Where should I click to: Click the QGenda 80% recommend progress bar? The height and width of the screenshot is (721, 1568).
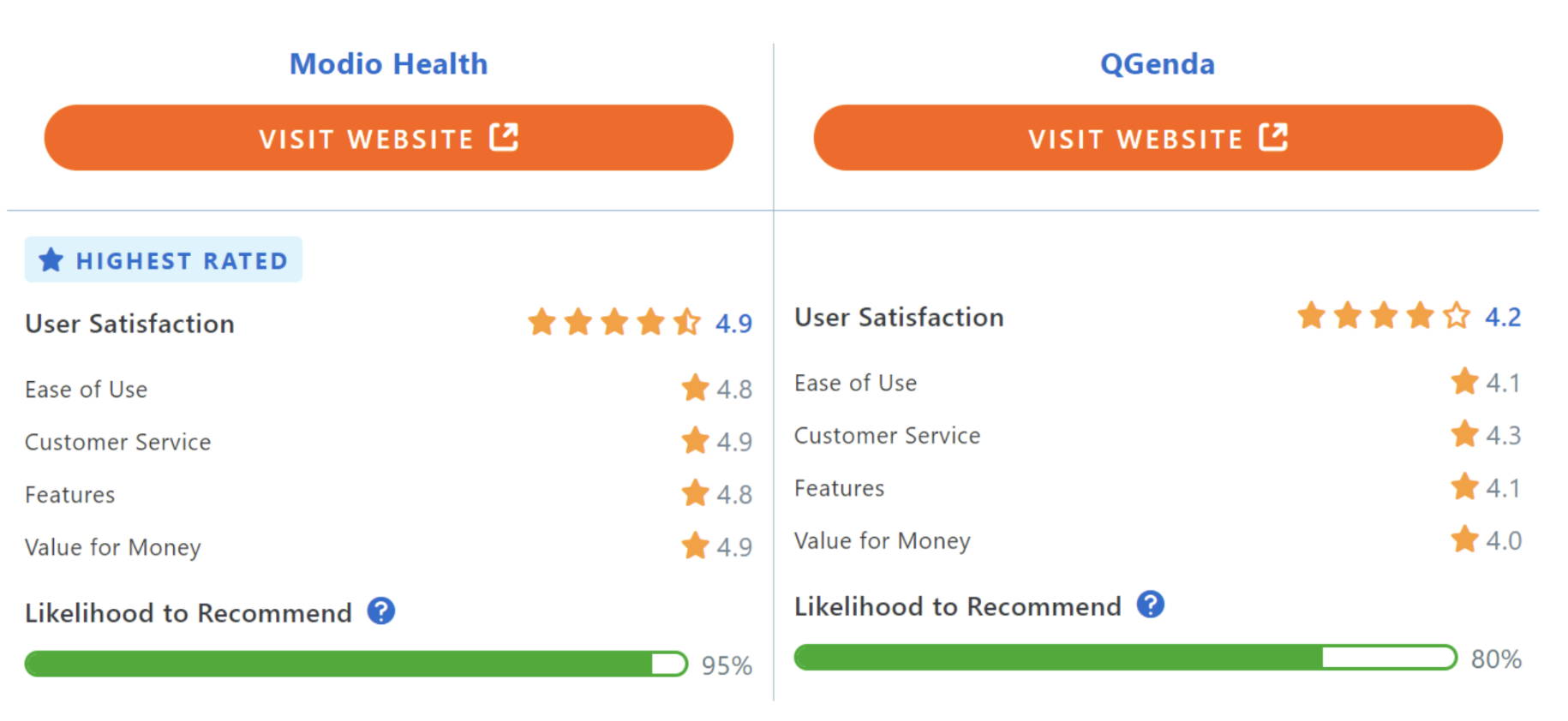pyautogui.click(x=1126, y=658)
